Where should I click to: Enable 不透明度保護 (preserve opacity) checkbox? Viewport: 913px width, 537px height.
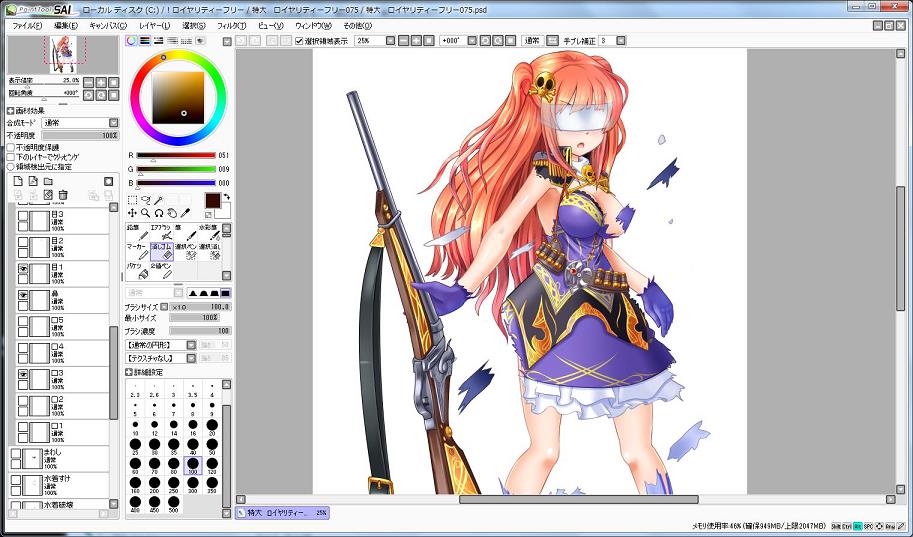[x=11, y=147]
